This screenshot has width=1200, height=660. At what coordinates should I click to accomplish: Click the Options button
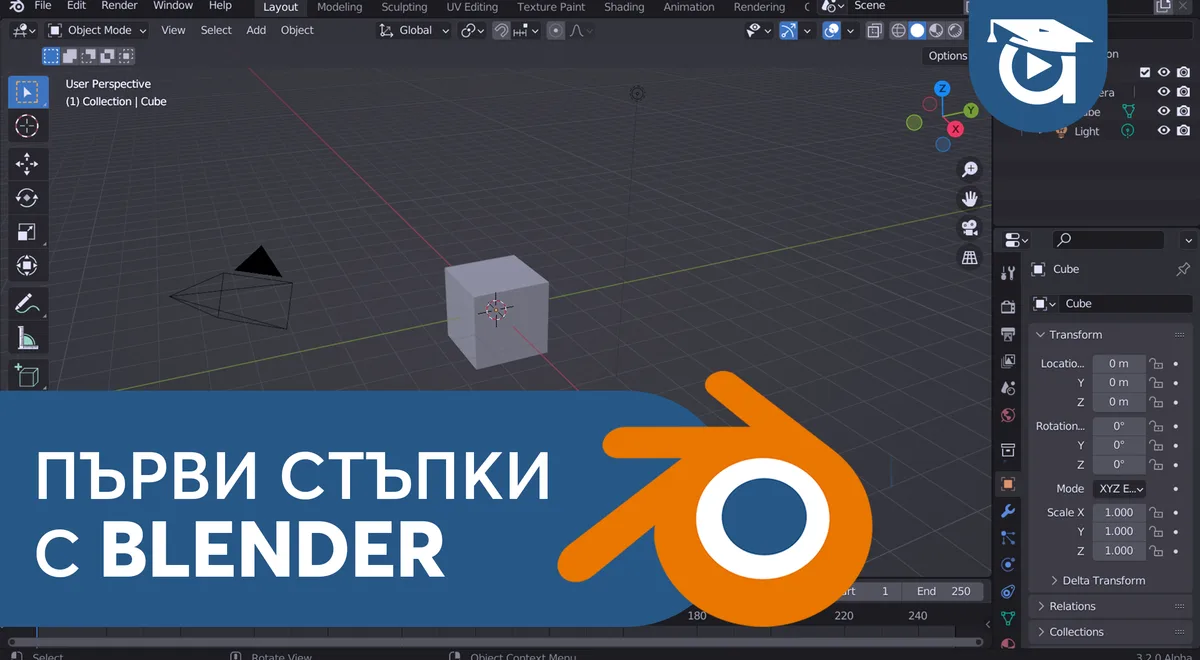point(947,56)
